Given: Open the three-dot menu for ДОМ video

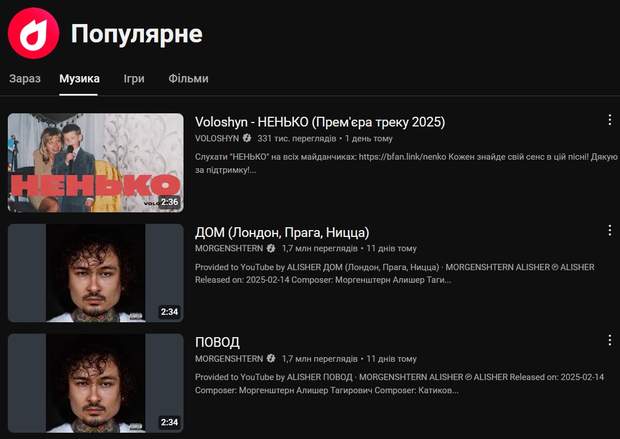Looking at the screenshot, I should coord(610,231).
